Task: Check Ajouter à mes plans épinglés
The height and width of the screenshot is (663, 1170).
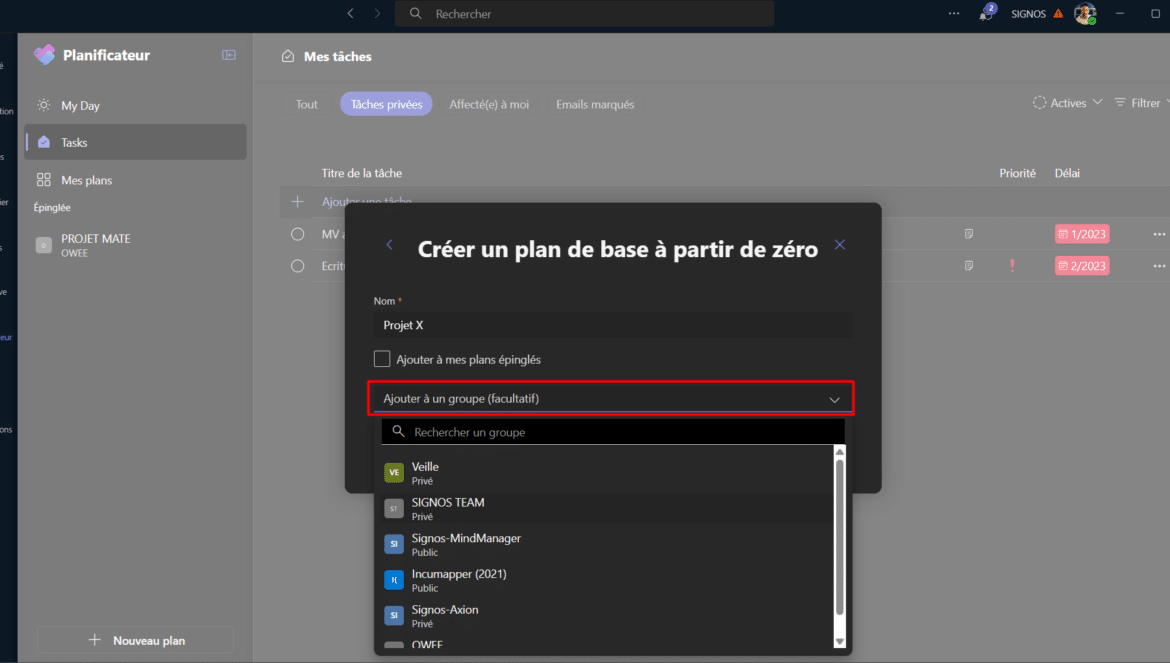Action: tap(382, 359)
